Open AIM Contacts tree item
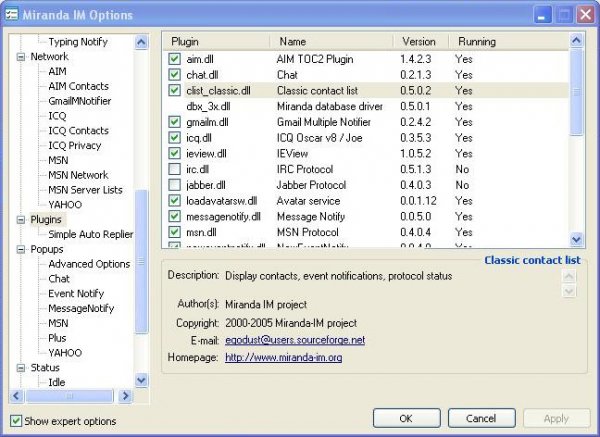The width and height of the screenshot is (600, 437). tap(78, 86)
